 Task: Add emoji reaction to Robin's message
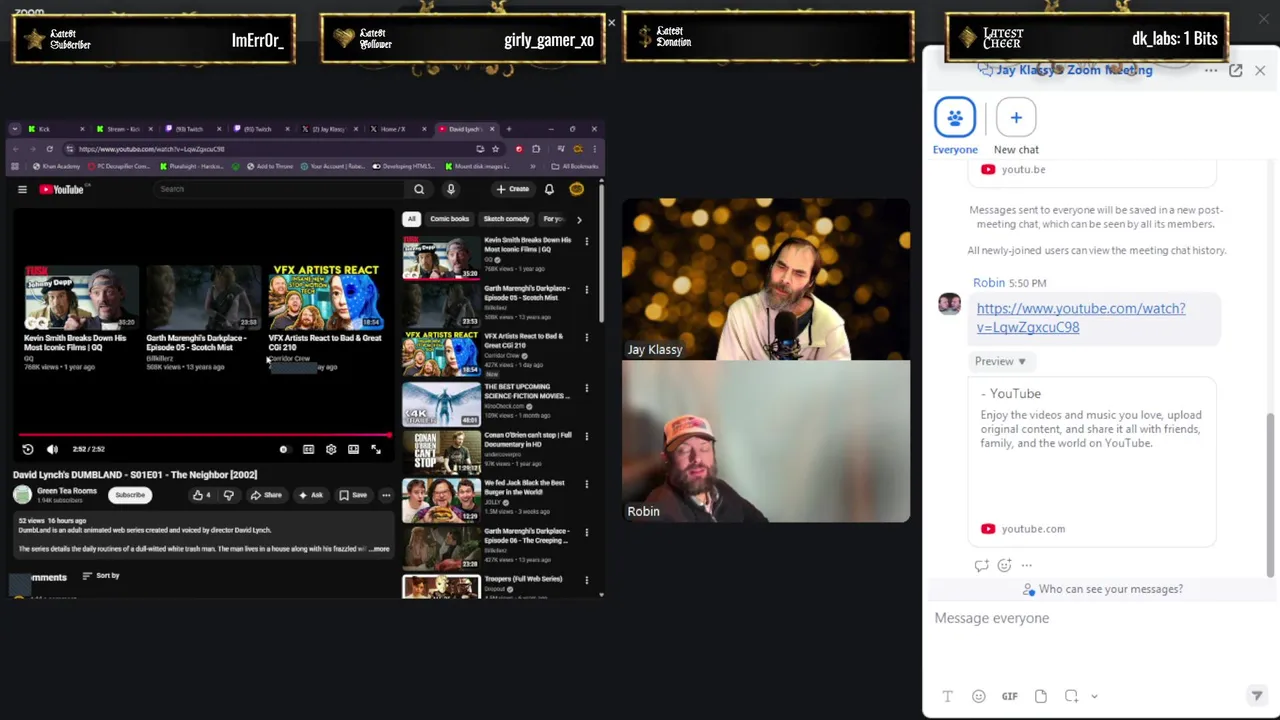pos(1004,565)
